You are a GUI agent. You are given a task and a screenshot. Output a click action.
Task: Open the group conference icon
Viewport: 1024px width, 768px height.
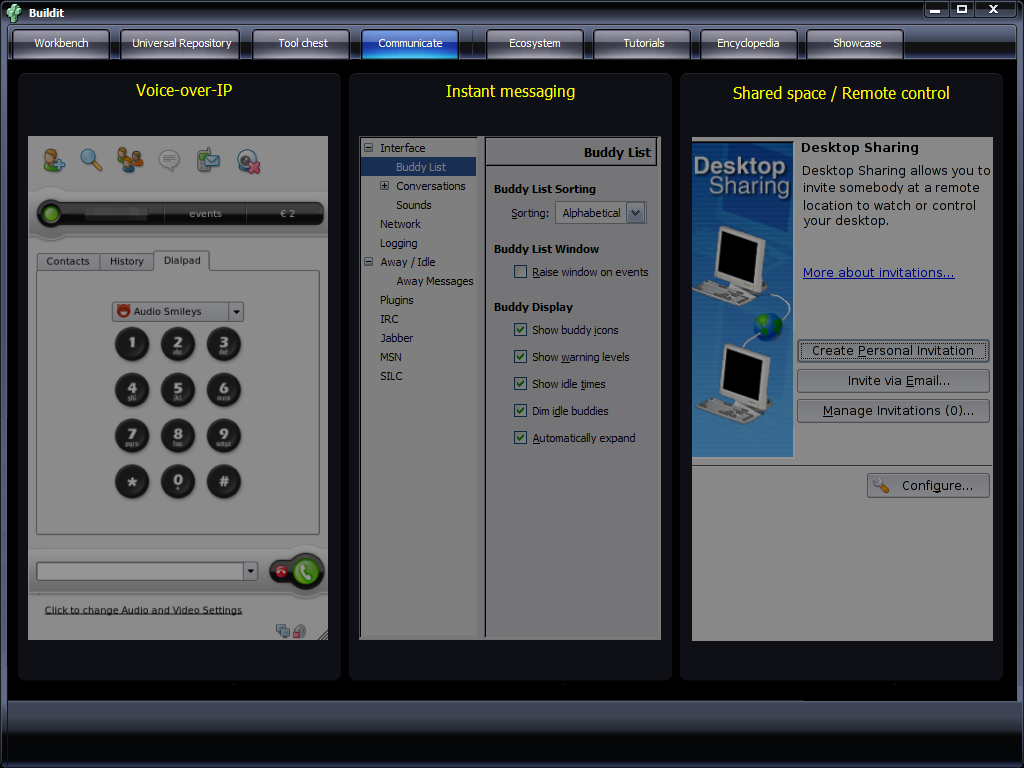(130, 160)
